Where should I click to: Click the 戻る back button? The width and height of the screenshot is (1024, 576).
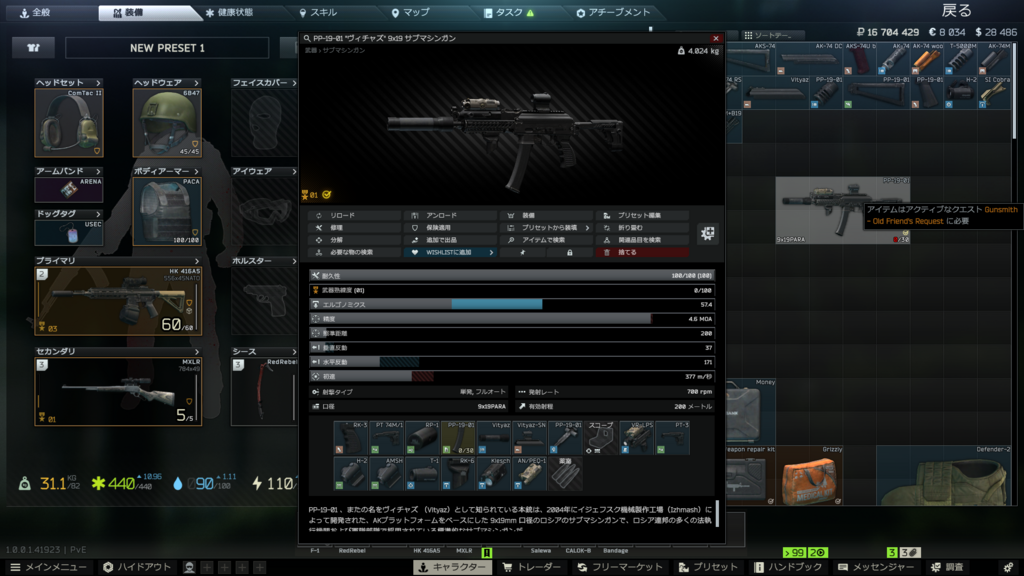(x=955, y=10)
